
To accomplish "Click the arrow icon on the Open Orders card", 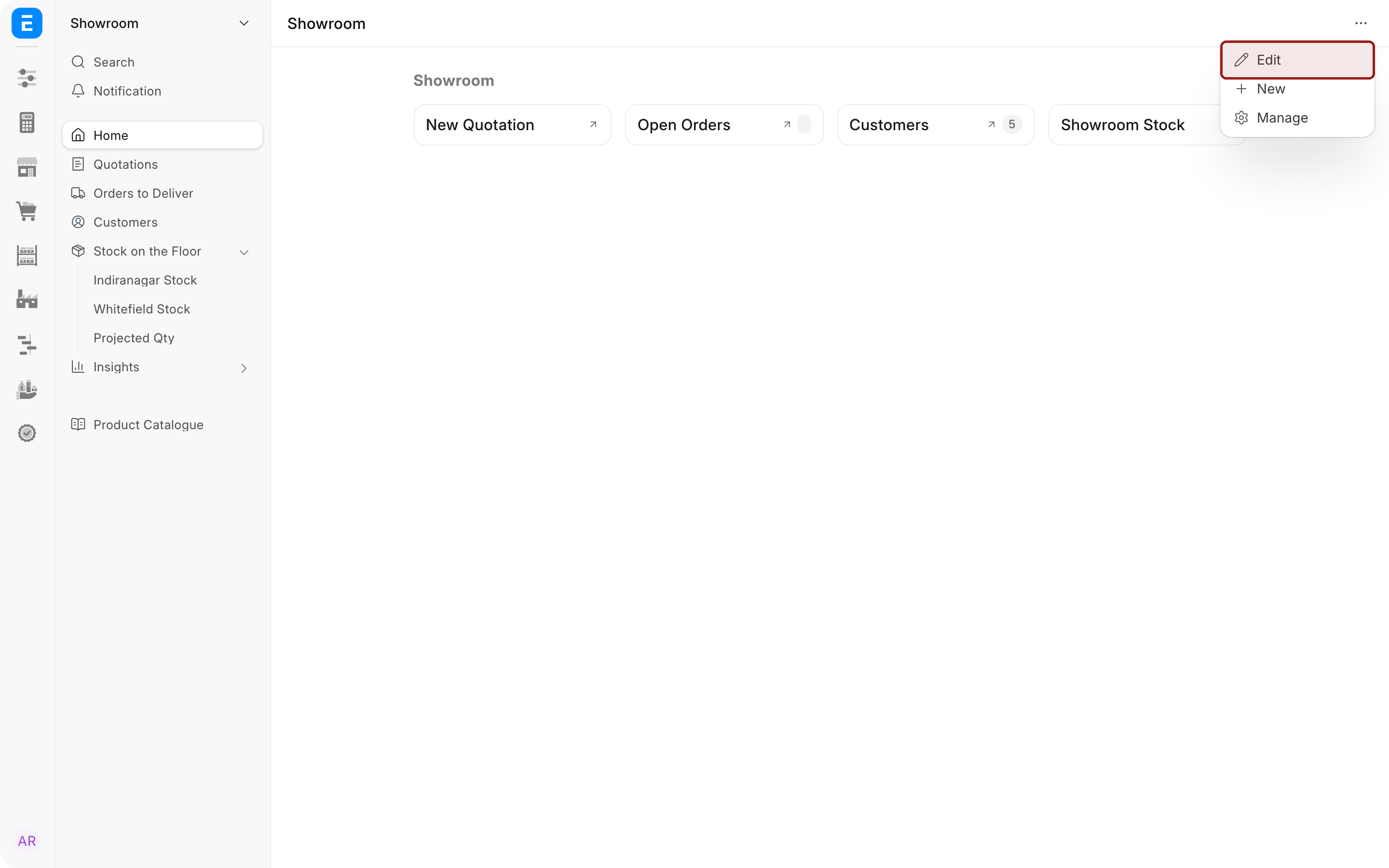I will pyautogui.click(x=787, y=124).
